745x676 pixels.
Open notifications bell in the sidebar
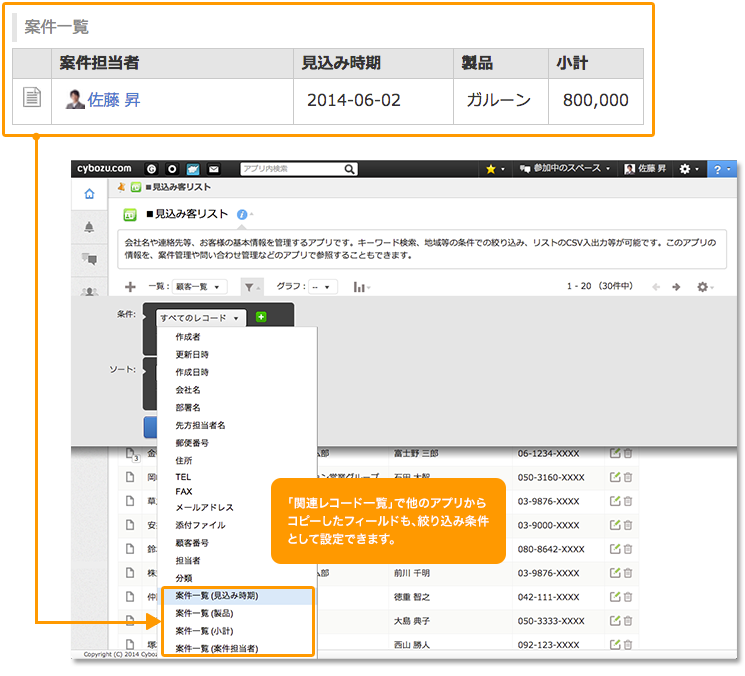pyautogui.click(x=89, y=227)
